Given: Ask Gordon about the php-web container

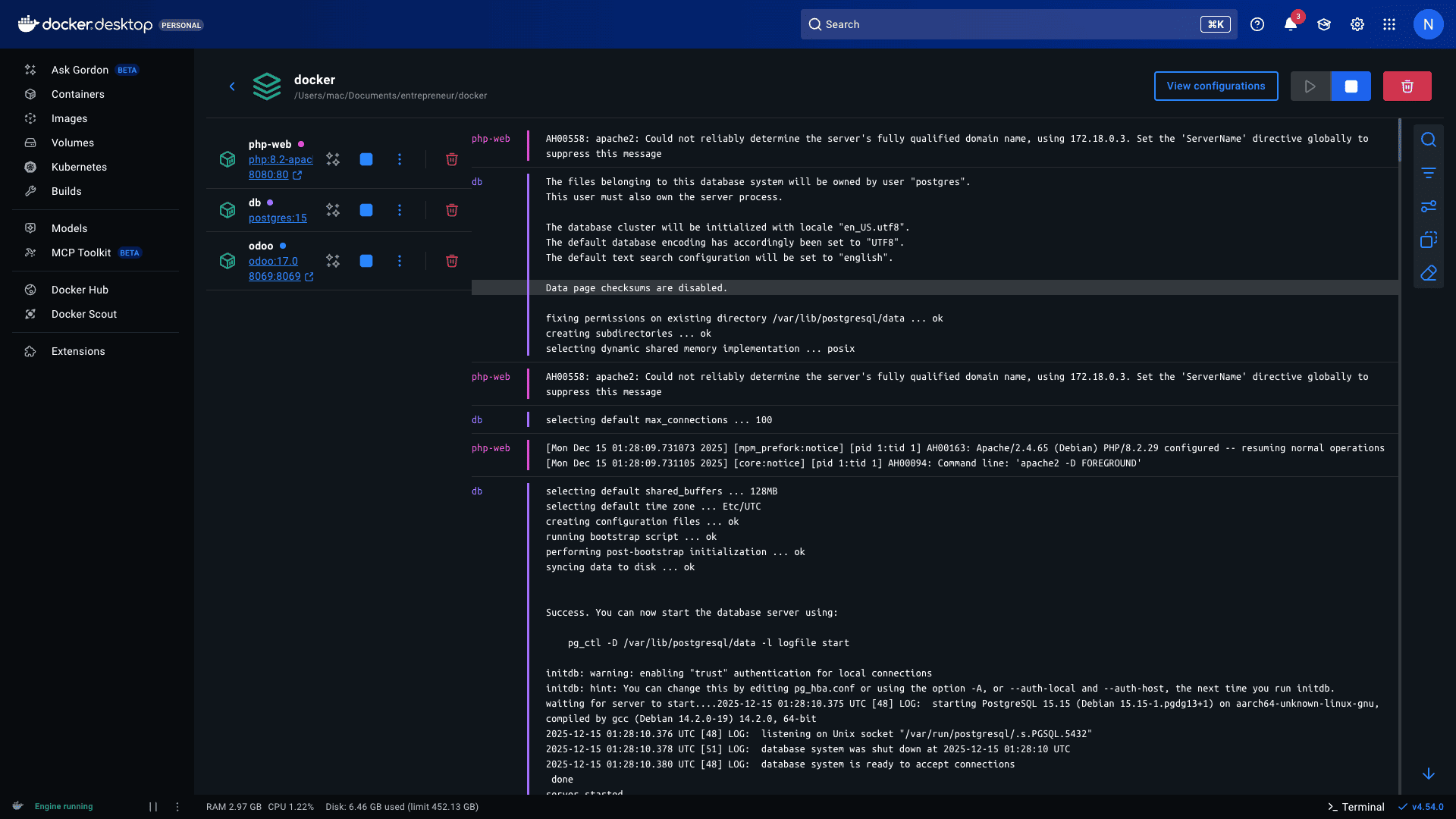Looking at the screenshot, I should coord(333,159).
